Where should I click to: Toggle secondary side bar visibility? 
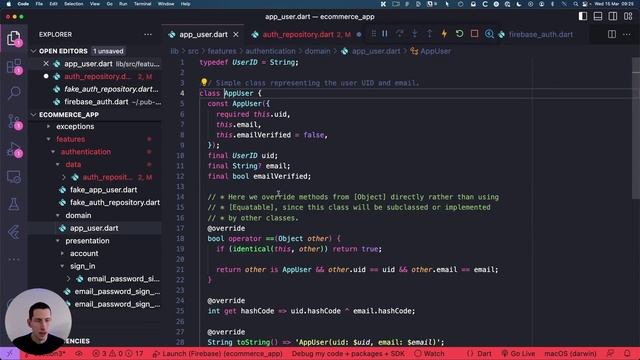click(613, 16)
